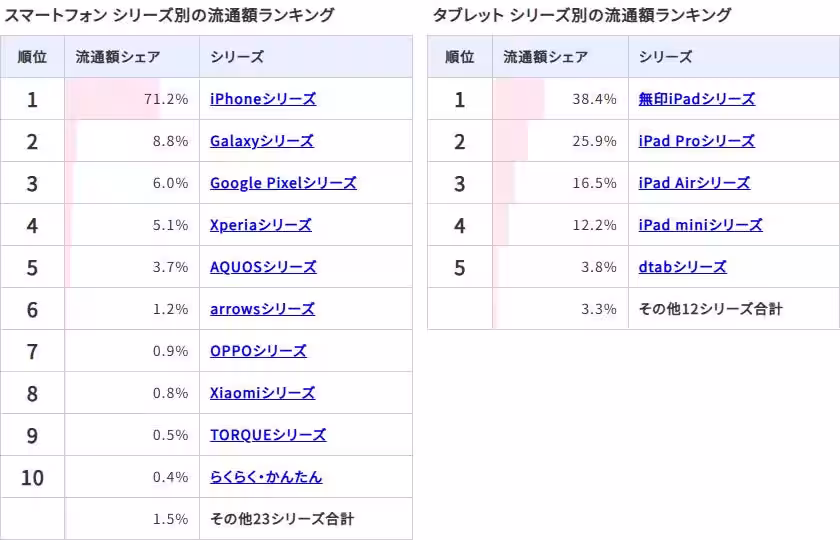Select the iPad miniシリーズ link
This screenshot has height=540, width=840.
[x=700, y=225]
